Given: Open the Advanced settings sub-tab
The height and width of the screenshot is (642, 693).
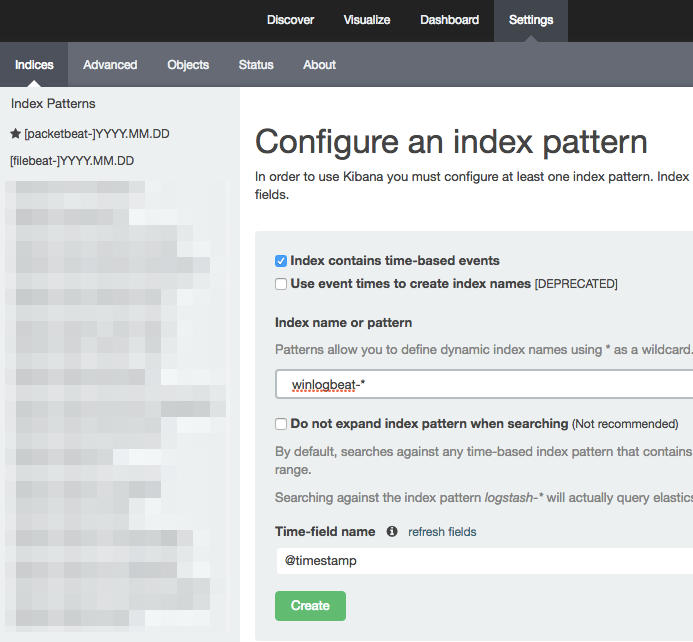Looking at the screenshot, I should pos(110,65).
